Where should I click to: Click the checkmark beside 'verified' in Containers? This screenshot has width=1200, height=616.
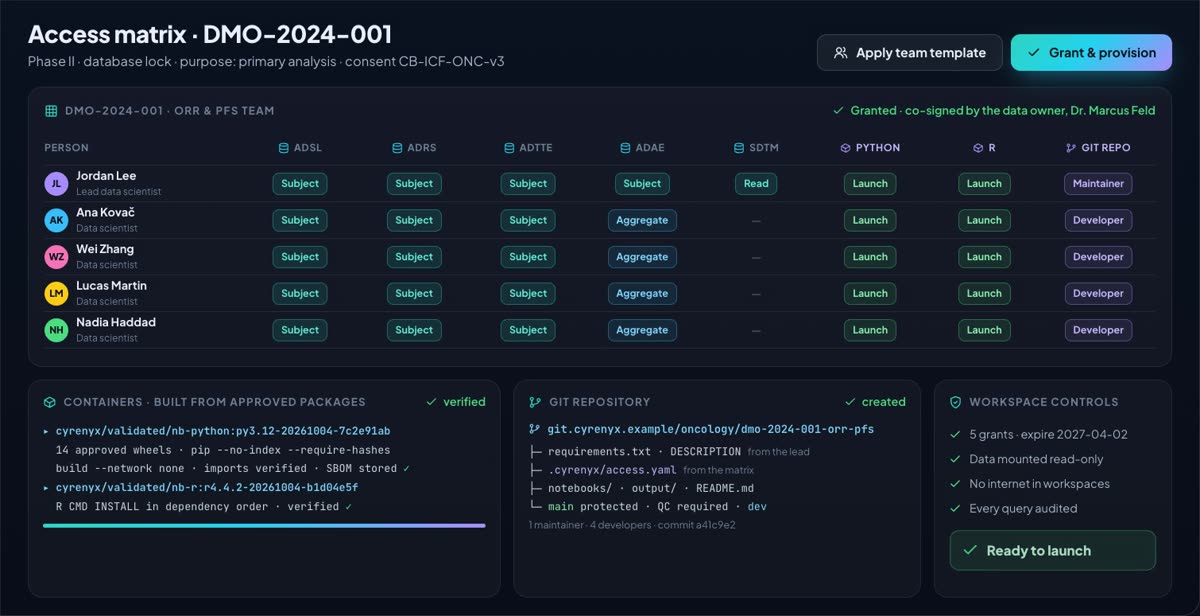(x=431, y=402)
